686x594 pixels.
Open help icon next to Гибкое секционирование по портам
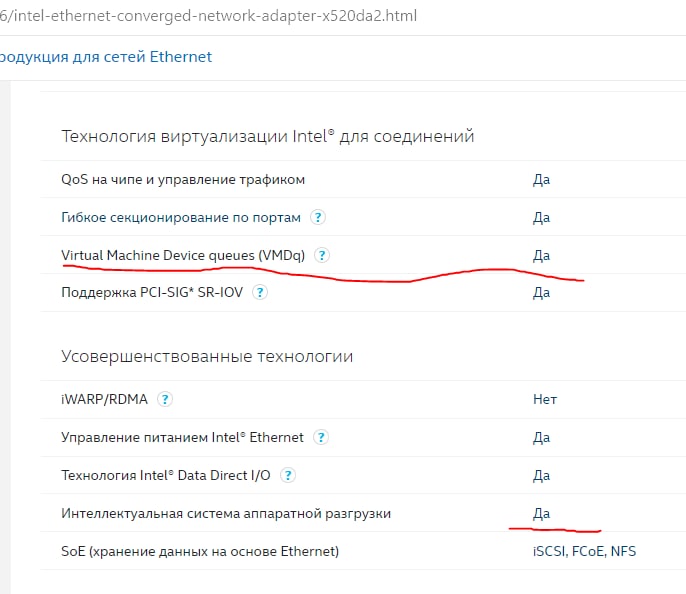pyautogui.click(x=318, y=217)
